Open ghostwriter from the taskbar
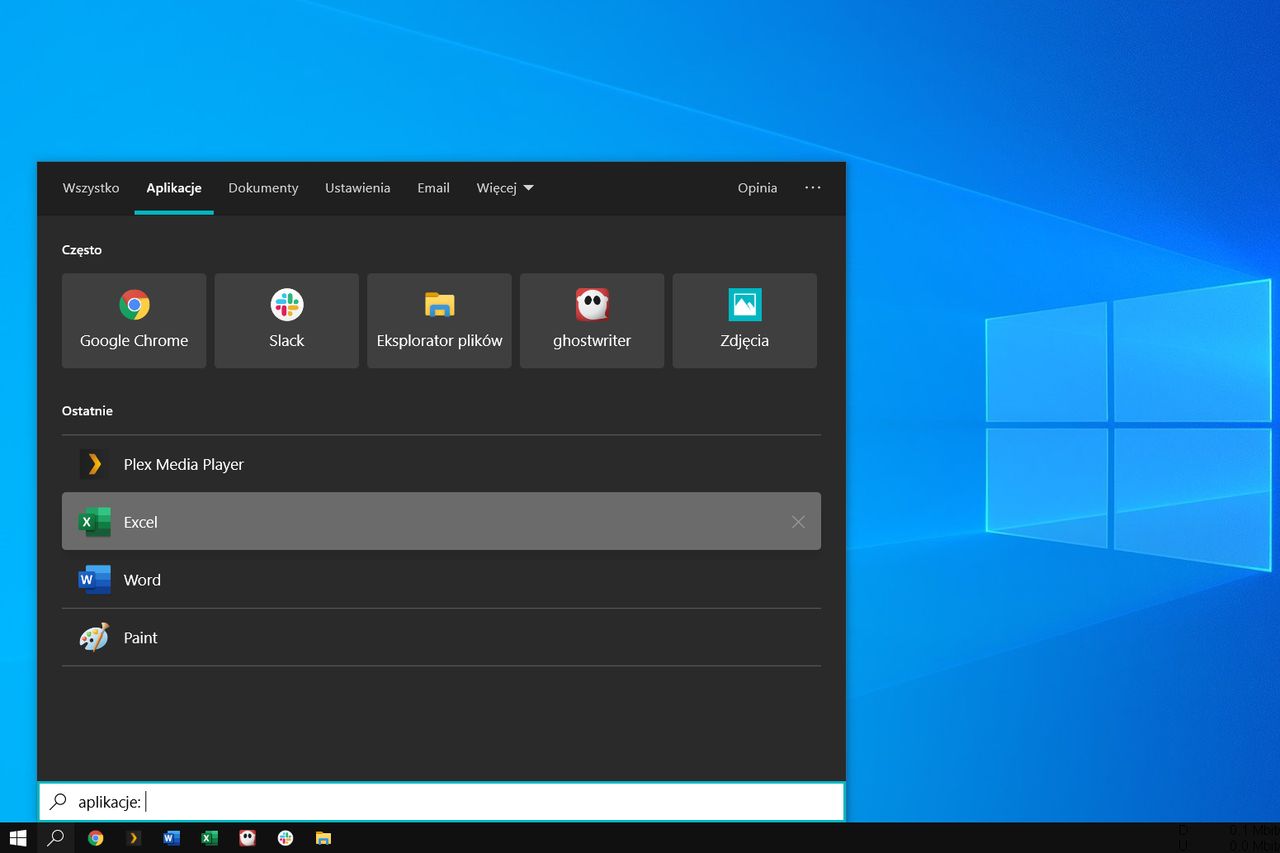Image resolution: width=1280 pixels, height=853 pixels. point(247,838)
